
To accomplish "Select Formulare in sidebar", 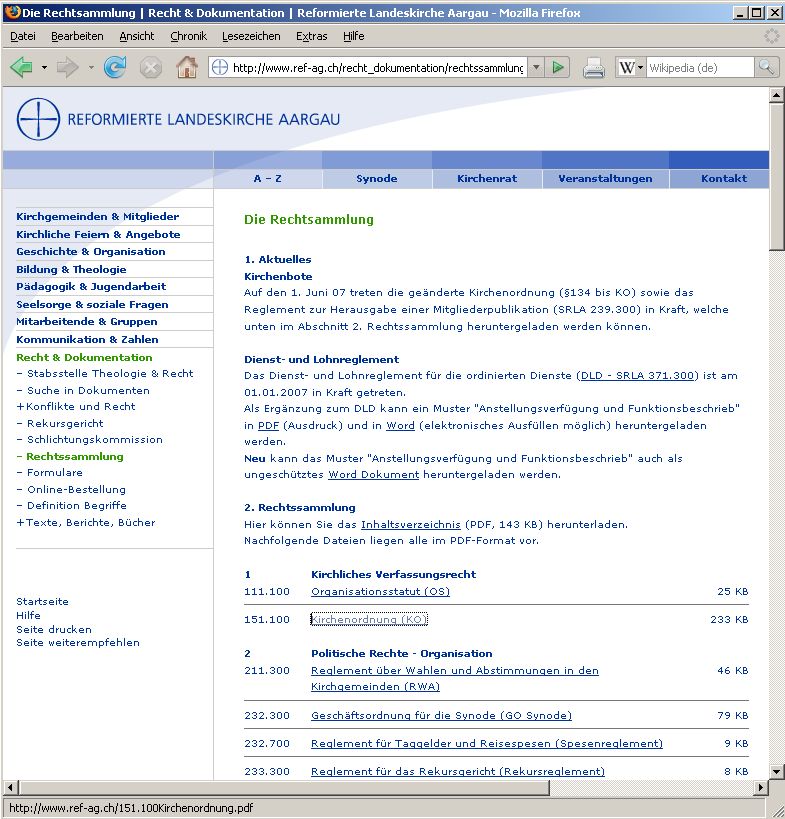I will tap(55, 472).
